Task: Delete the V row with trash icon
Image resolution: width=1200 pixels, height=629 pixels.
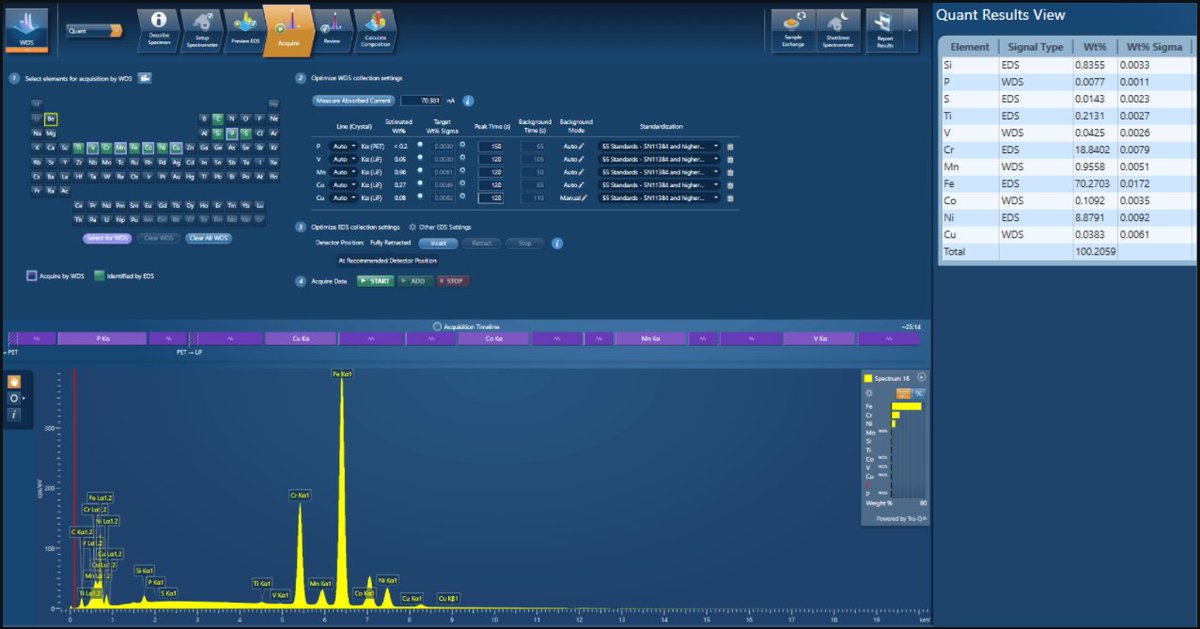Action: 730,159
